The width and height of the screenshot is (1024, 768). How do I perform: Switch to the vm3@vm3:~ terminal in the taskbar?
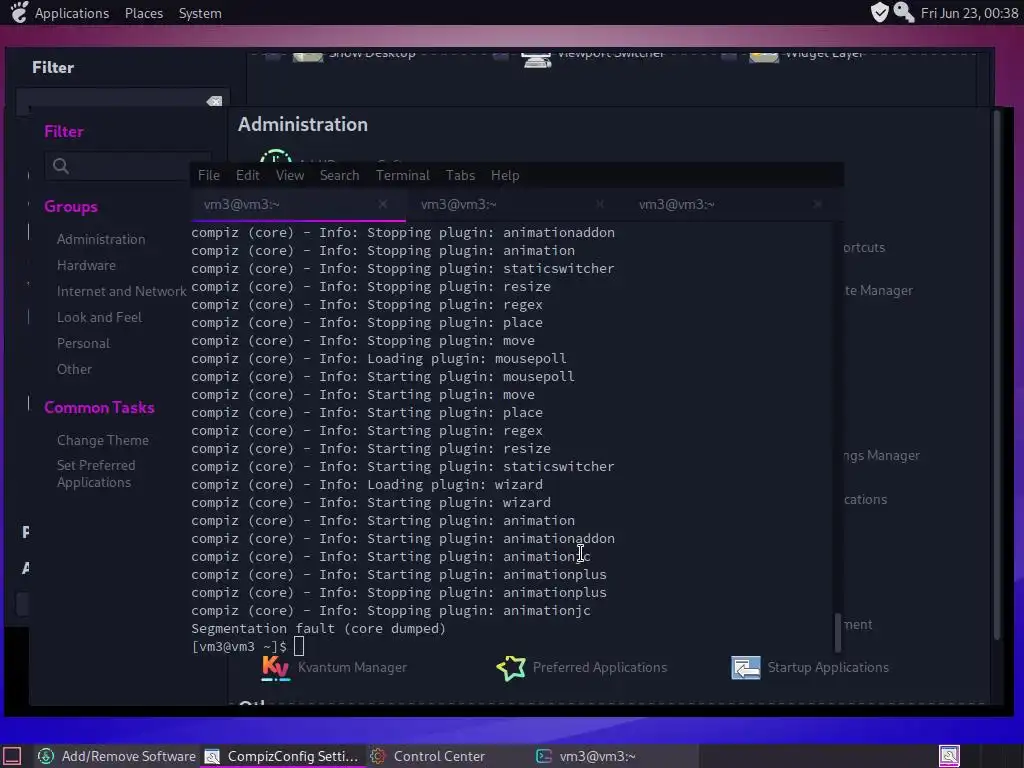(614, 756)
